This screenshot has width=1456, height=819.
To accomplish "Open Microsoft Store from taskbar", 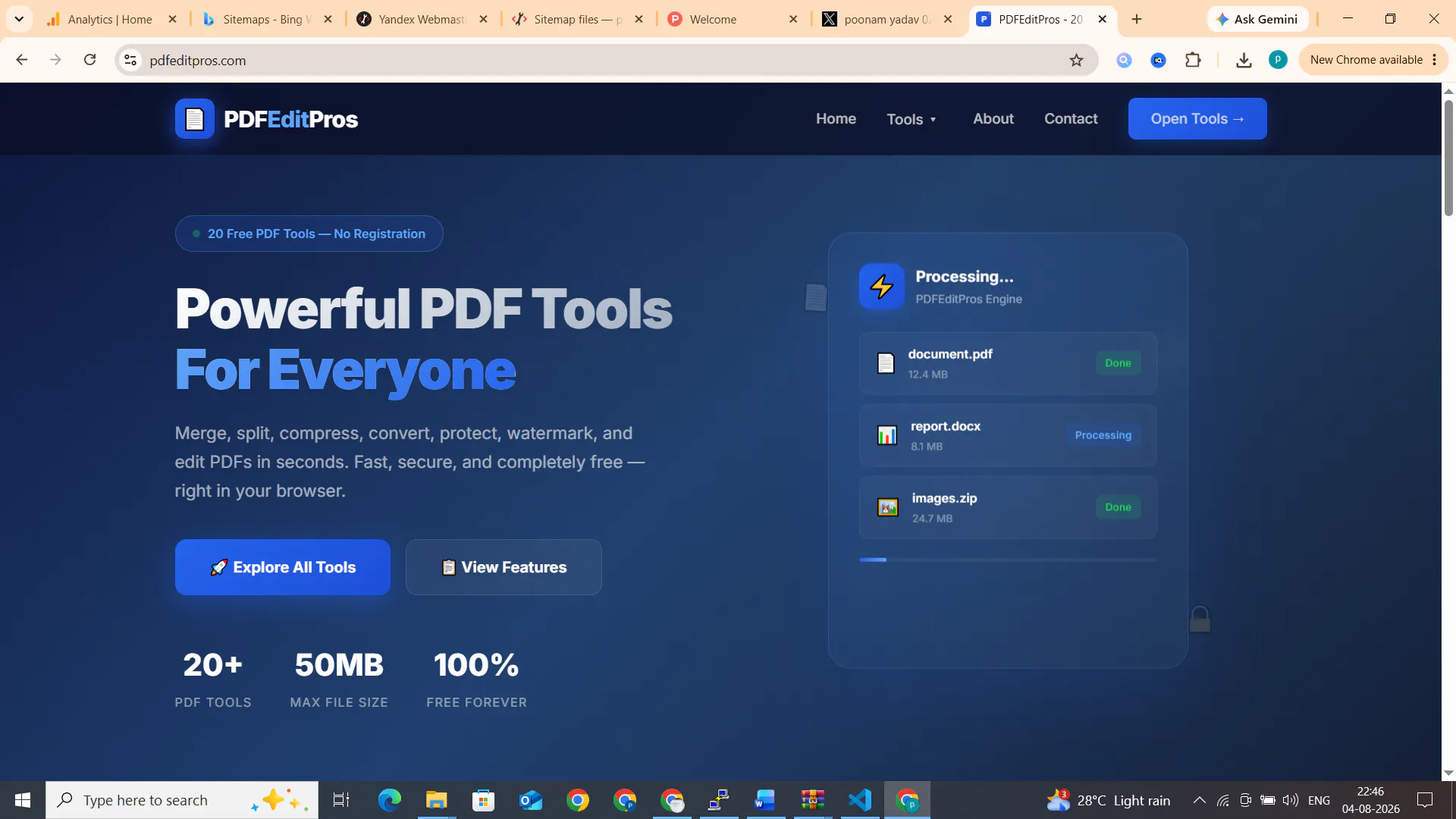I will coord(483,800).
